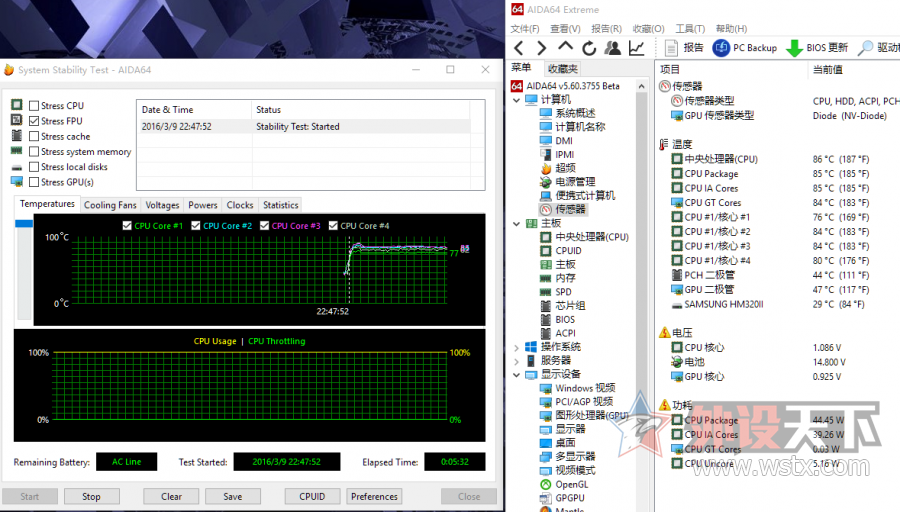The height and width of the screenshot is (512, 900).
Task: Open Preferences in stability test
Action: pyautogui.click(x=374, y=497)
